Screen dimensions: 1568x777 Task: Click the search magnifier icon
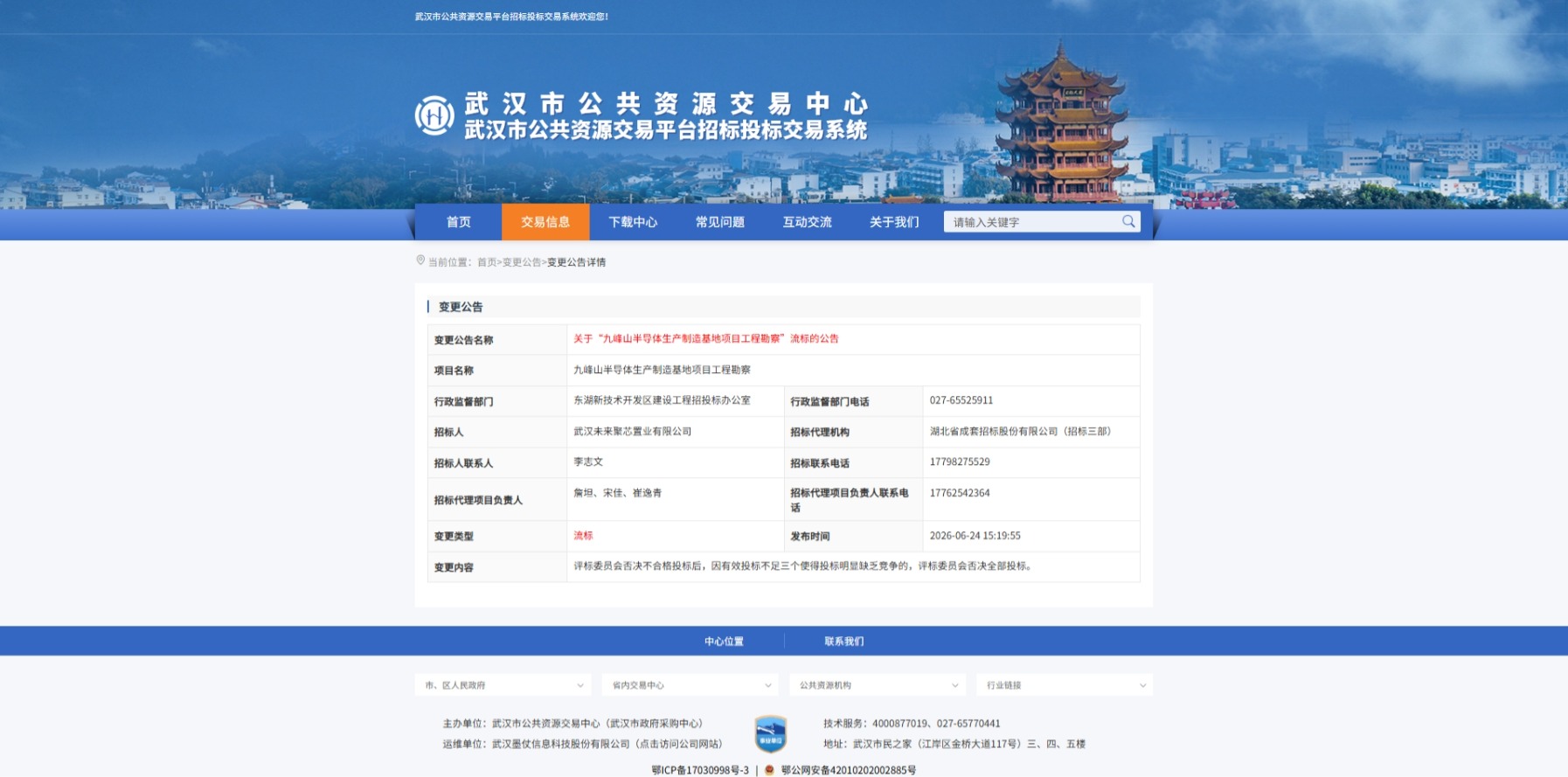(x=1128, y=222)
